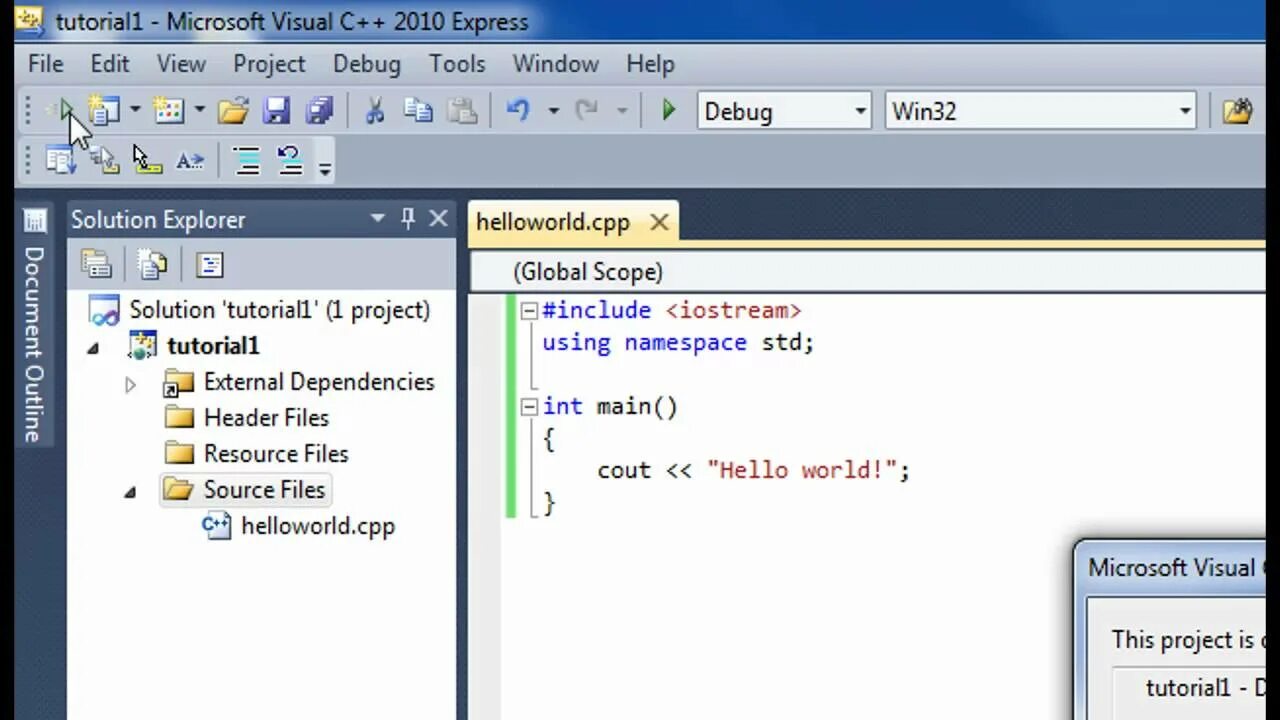Click the '#include <iostream>' code line
The width and height of the screenshot is (1280, 720).
click(671, 311)
